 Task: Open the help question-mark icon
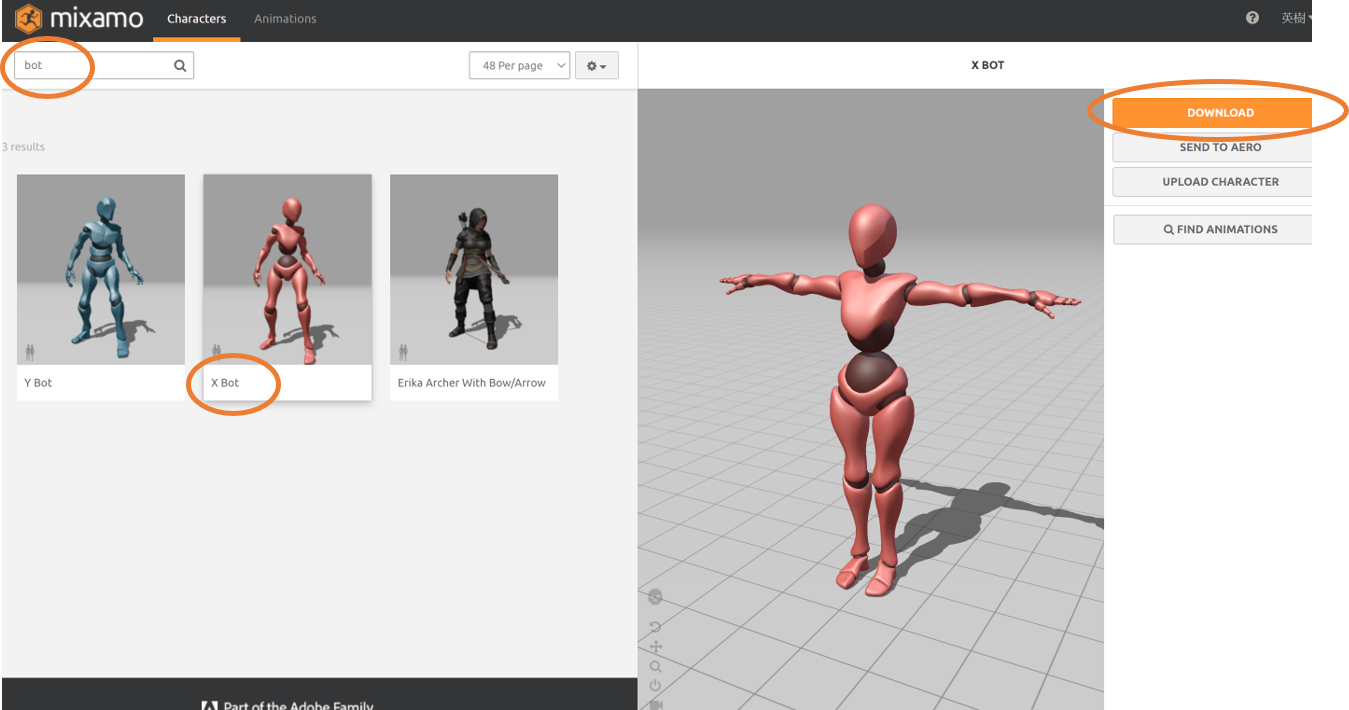1252,18
